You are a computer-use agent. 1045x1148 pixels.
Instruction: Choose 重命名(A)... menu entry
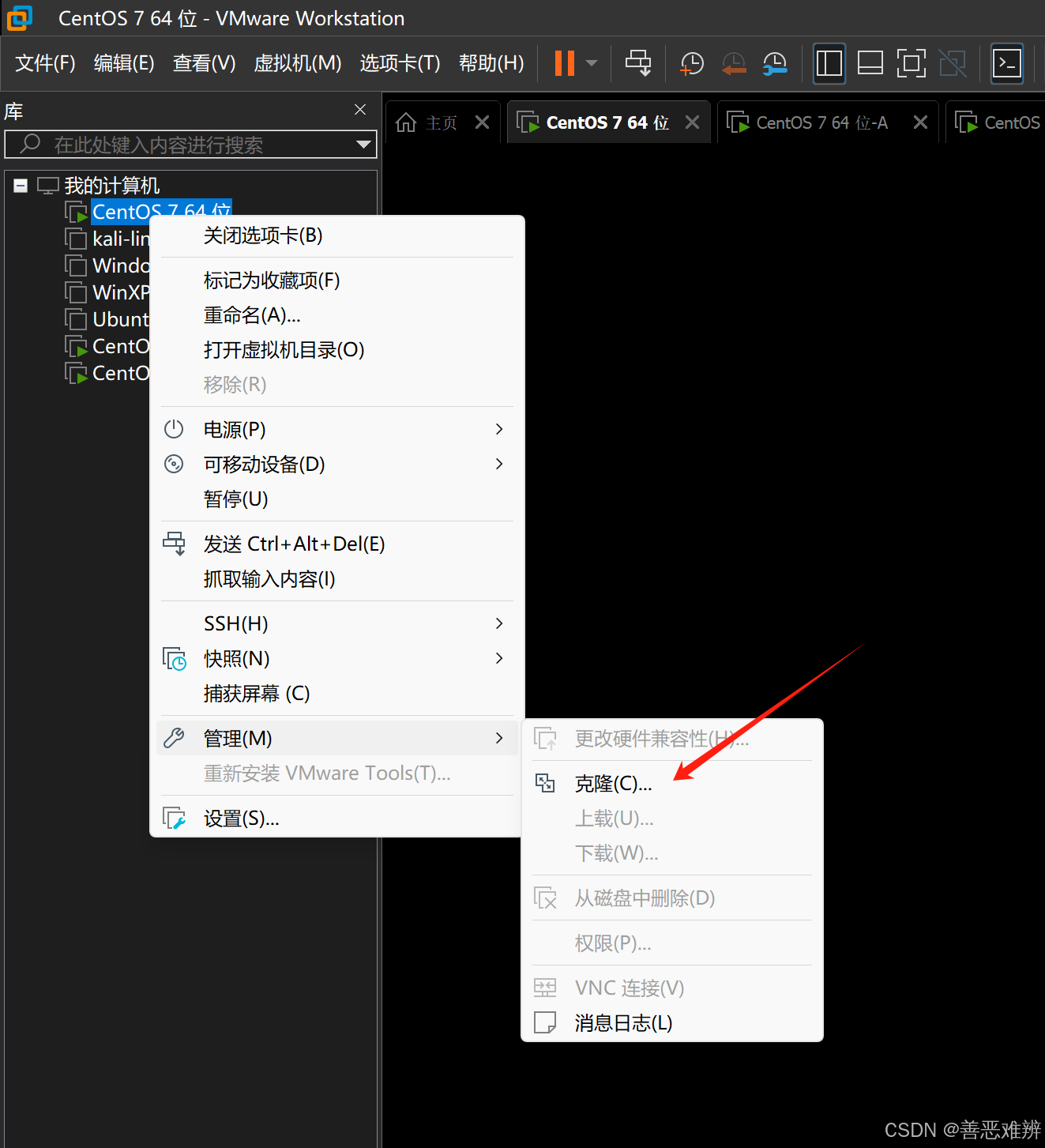(x=337, y=315)
